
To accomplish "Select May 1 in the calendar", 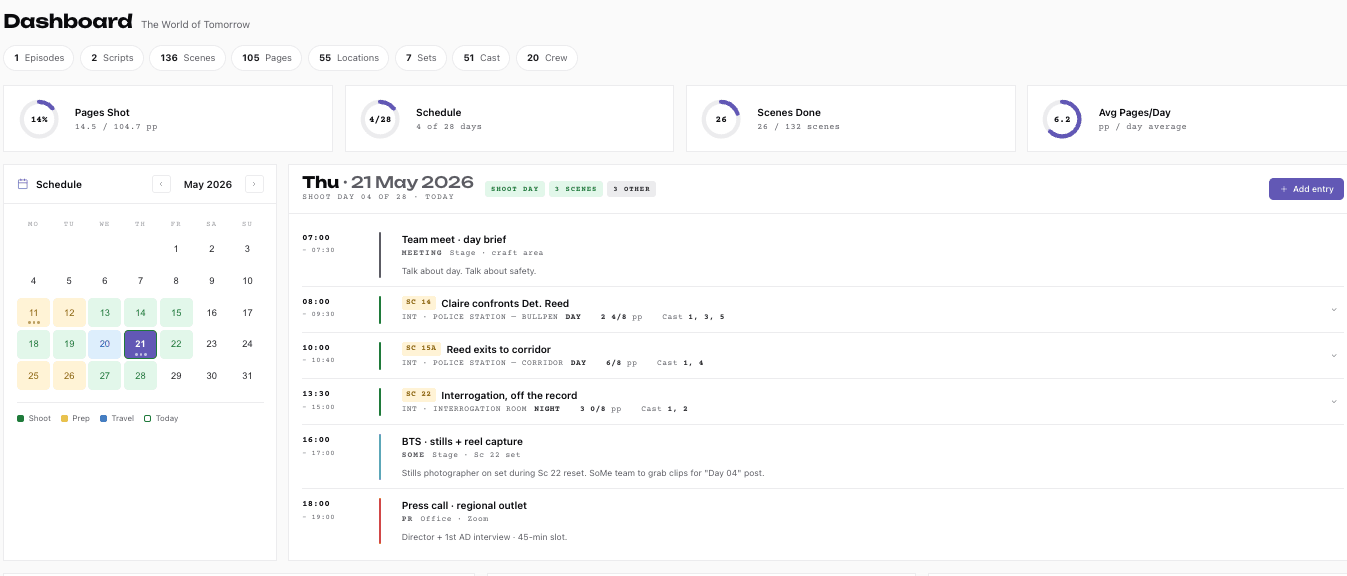I will point(176,249).
